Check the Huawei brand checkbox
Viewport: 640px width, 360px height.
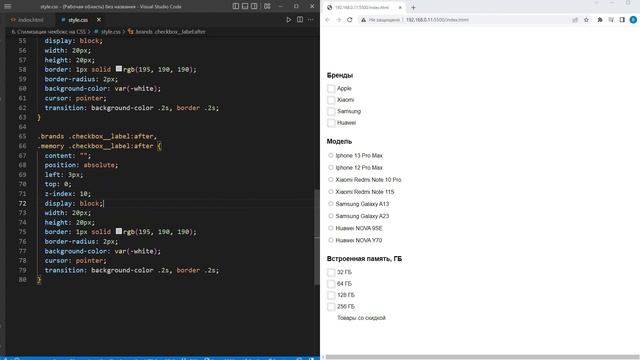pos(331,123)
